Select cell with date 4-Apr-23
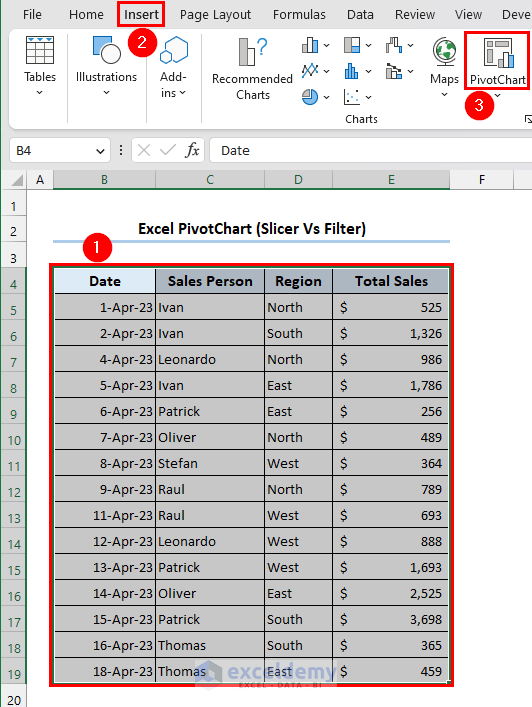This screenshot has height=707, width=532. [x=105, y=359]
